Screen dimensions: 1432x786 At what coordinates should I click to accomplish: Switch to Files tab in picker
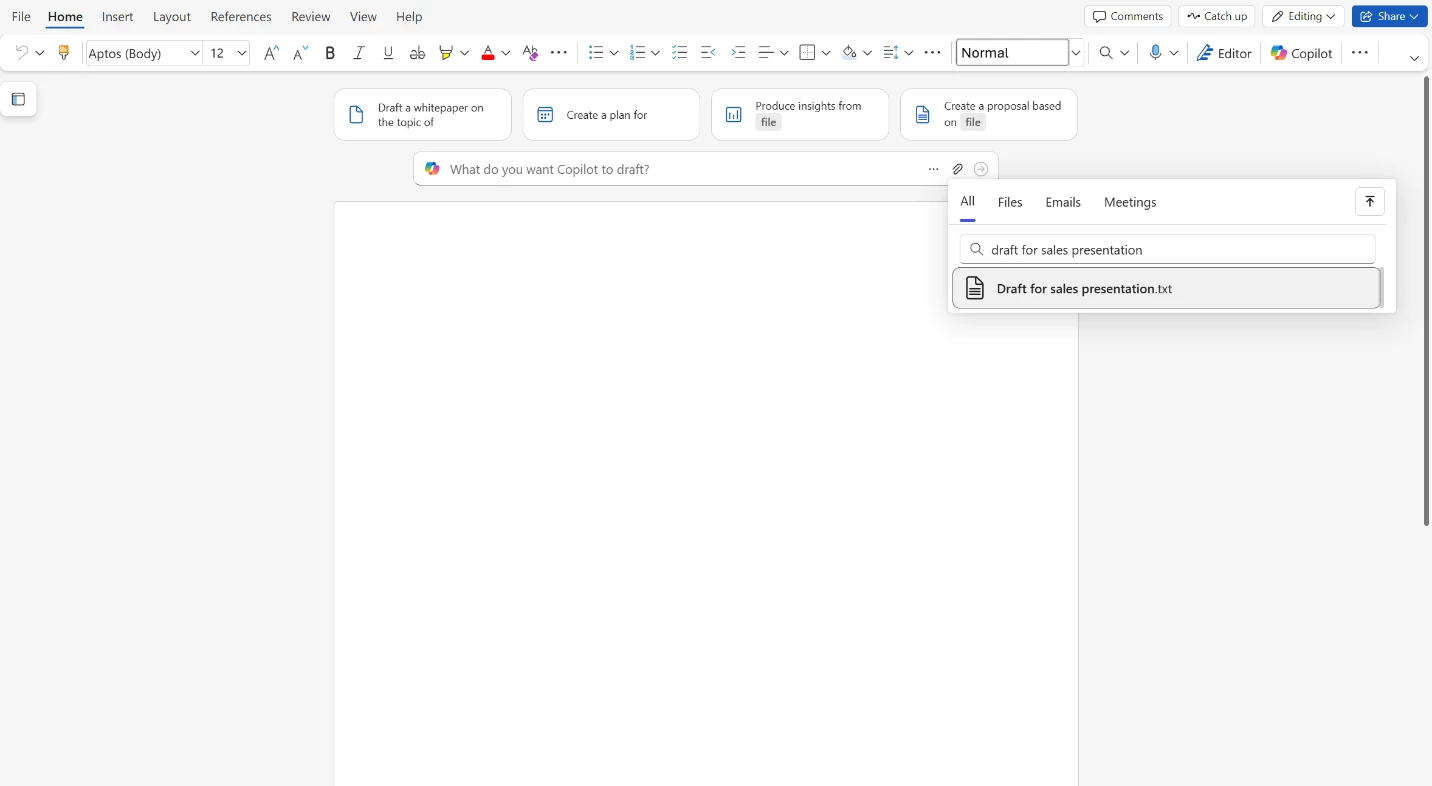[1010, 202]
